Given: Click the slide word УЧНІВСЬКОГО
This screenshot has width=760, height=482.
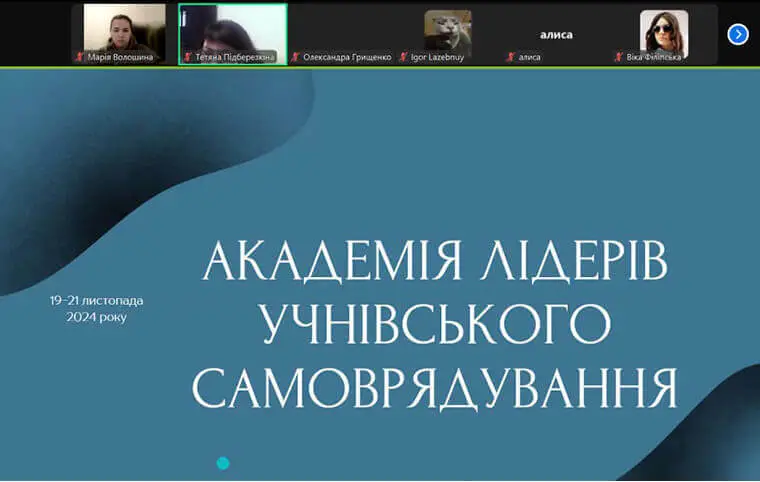Looking at the screenshot, I should 435,324.
